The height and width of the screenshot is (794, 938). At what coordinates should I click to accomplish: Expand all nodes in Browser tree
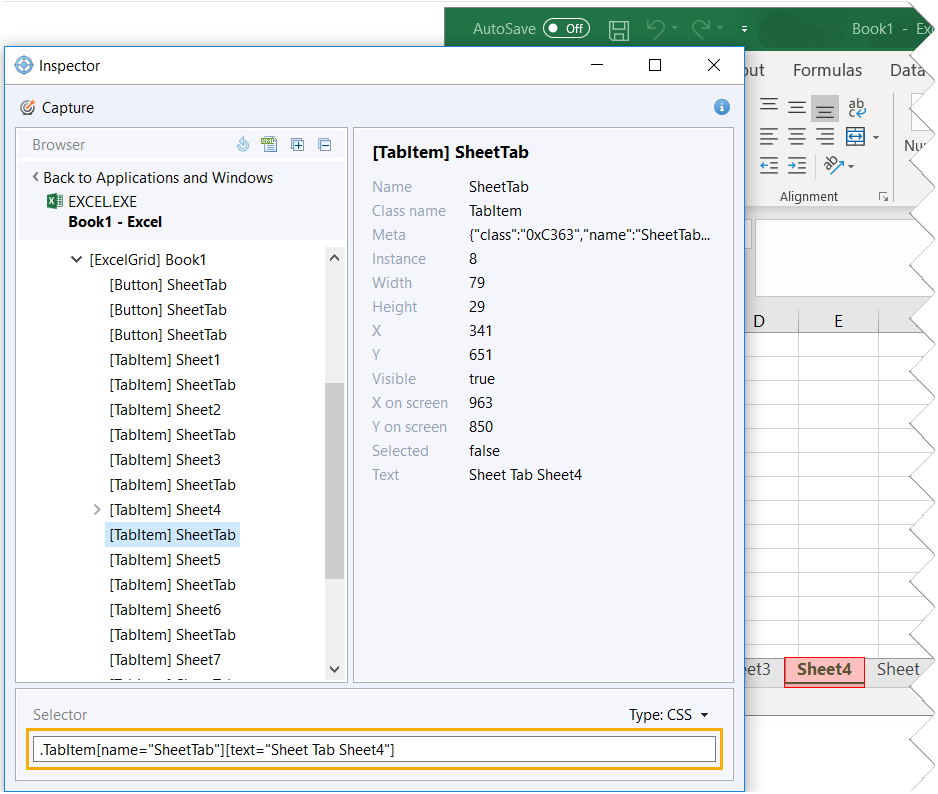[x=297, y=144]
